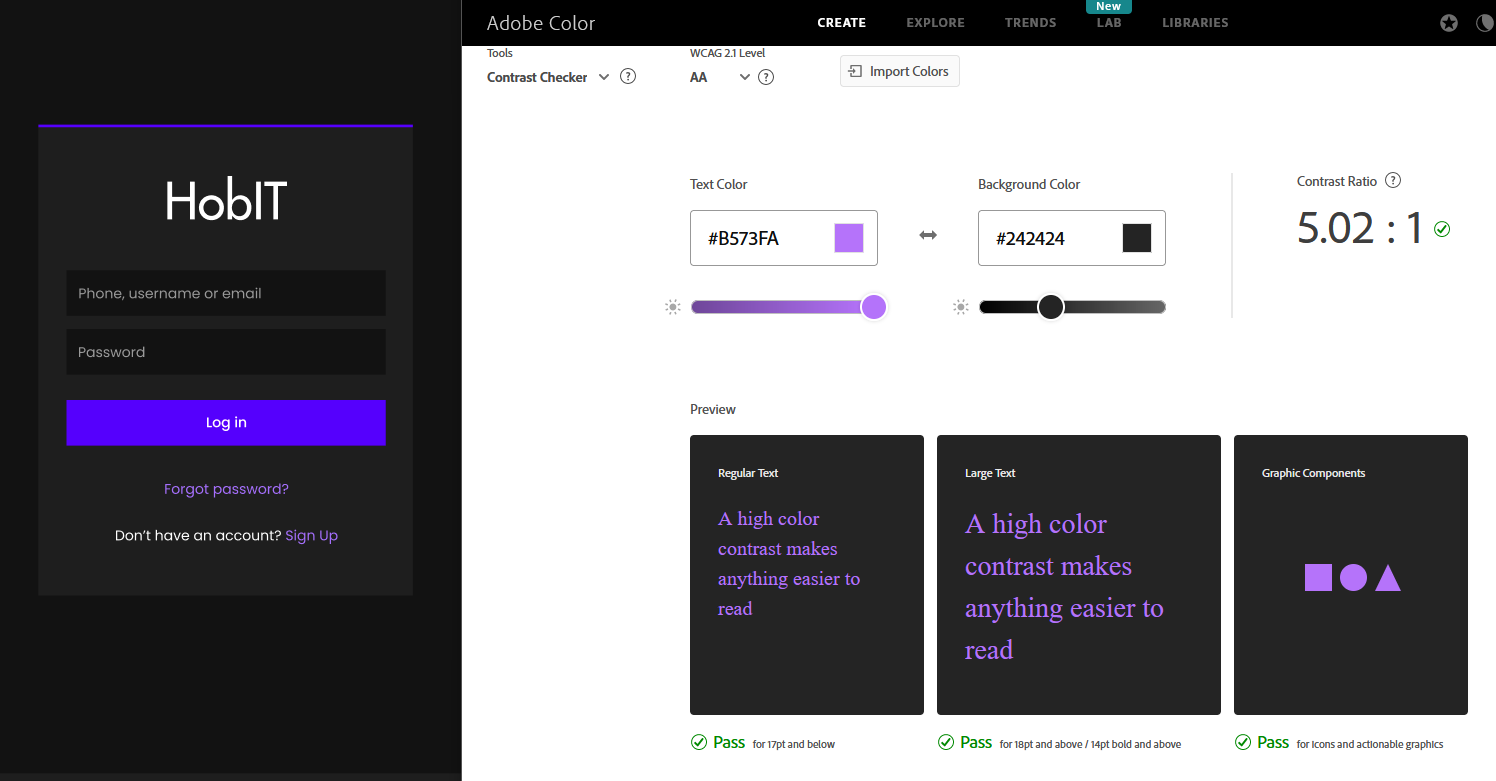The image size is (1496, 781).
Task: Click the green pass checkmark under Regular Text
Action: click(698, 742)
